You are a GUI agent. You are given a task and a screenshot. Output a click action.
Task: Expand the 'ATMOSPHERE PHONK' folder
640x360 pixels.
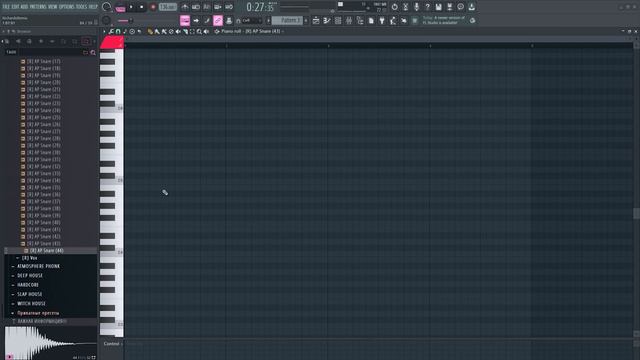click(38, 266)
